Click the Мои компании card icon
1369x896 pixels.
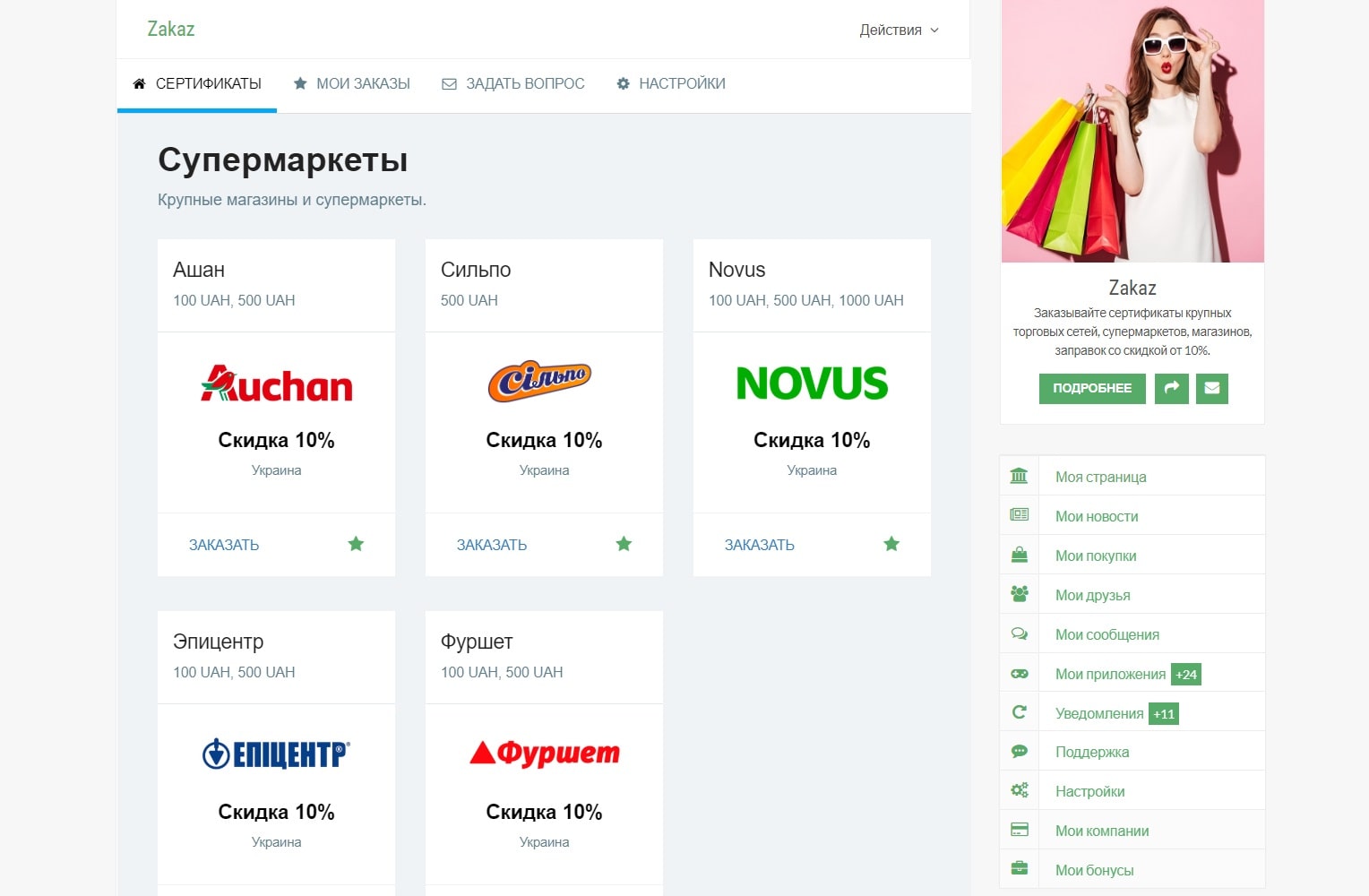(1020, 831)
